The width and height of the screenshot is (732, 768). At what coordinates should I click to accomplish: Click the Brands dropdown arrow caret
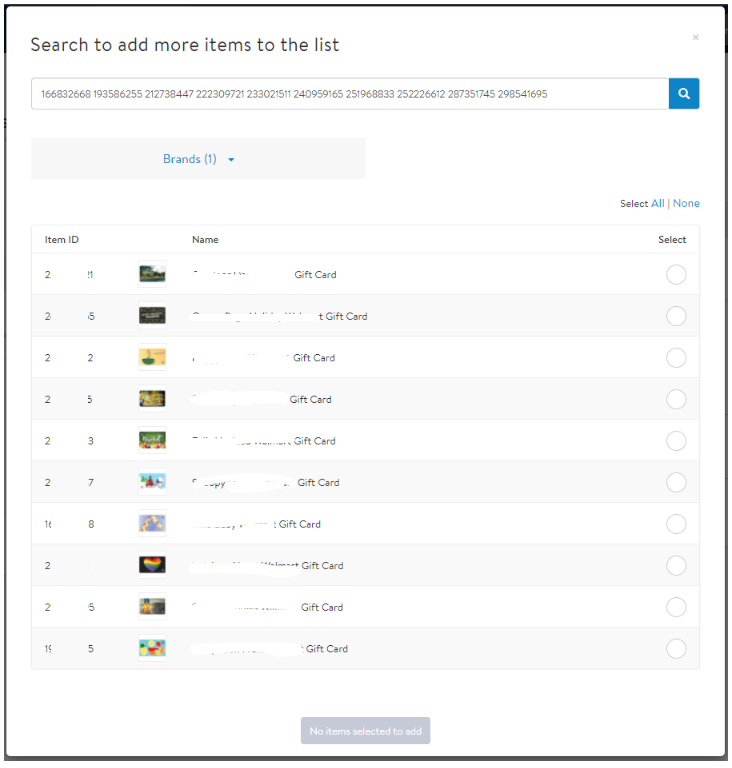pos(231,160)
